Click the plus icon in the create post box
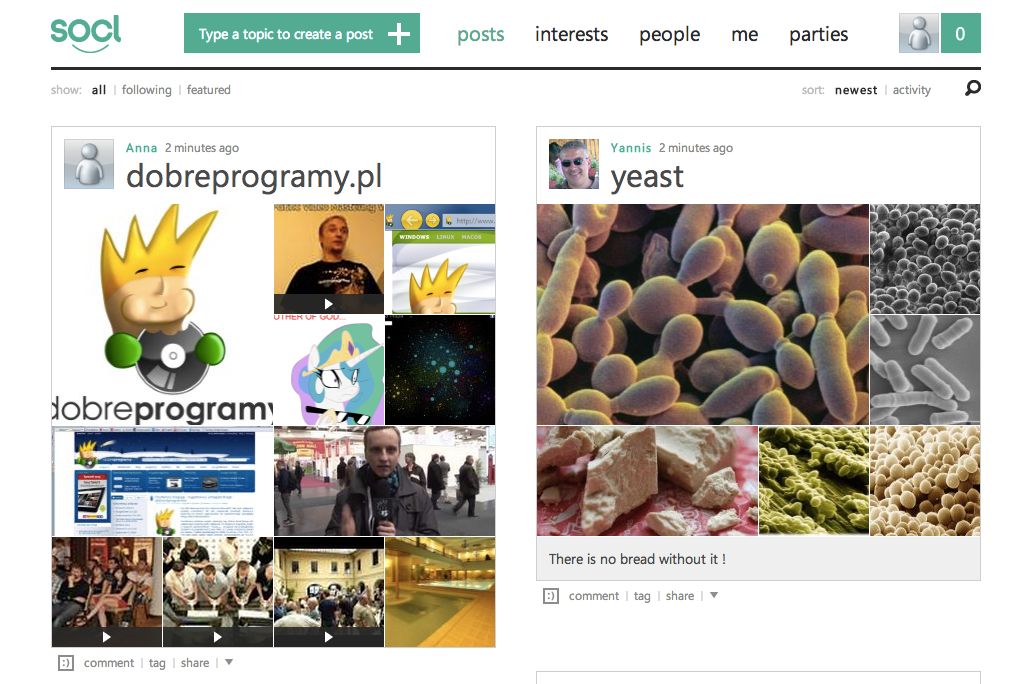This screenshot has width=1026, height=684. pos(398,33)
